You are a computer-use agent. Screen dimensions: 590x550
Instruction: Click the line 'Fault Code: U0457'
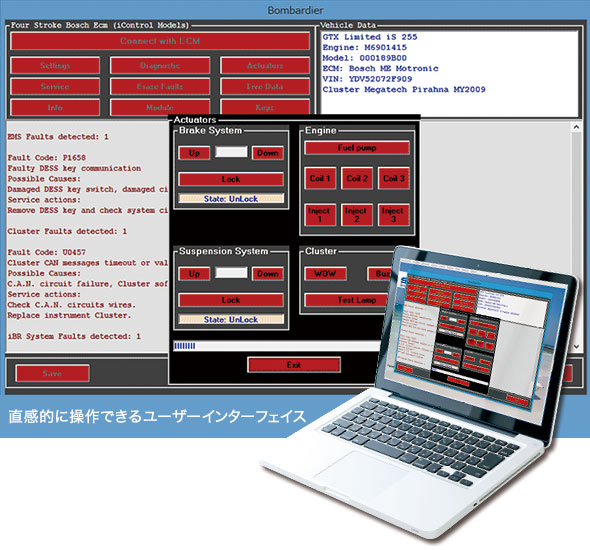[47, 252]
